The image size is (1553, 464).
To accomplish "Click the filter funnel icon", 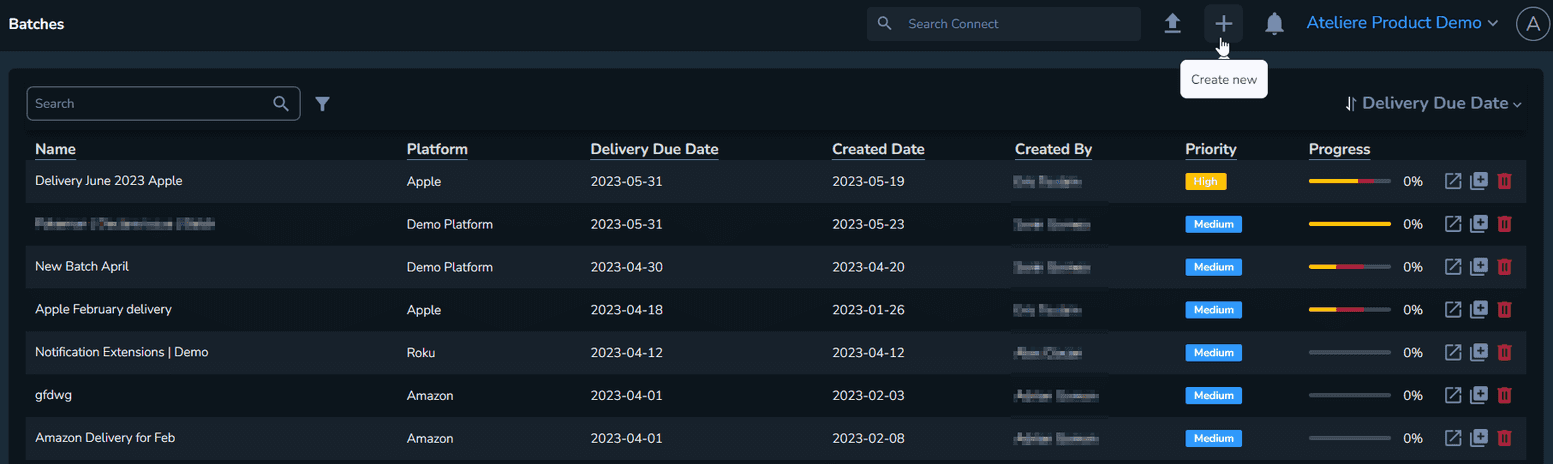I will (322, 104).
